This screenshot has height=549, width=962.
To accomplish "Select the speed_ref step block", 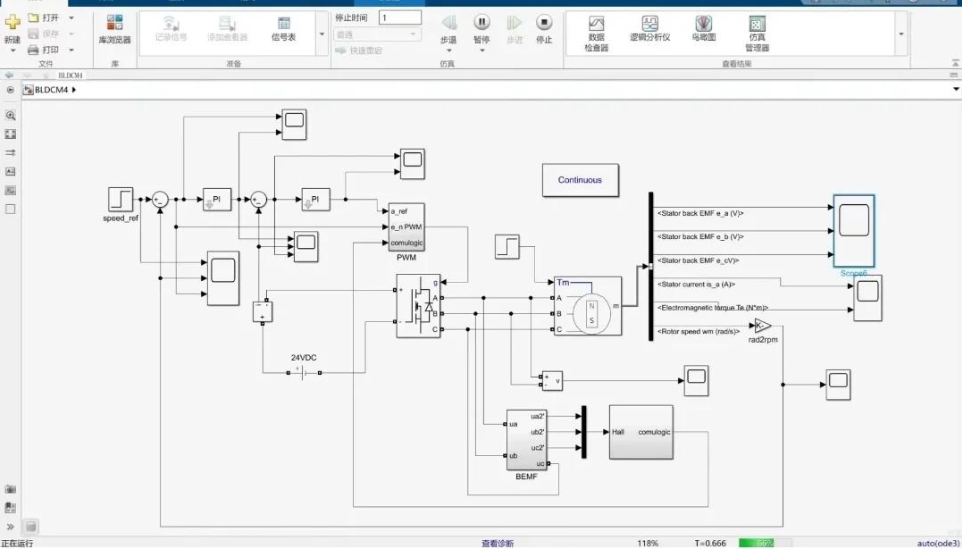I will click(120, 199).
